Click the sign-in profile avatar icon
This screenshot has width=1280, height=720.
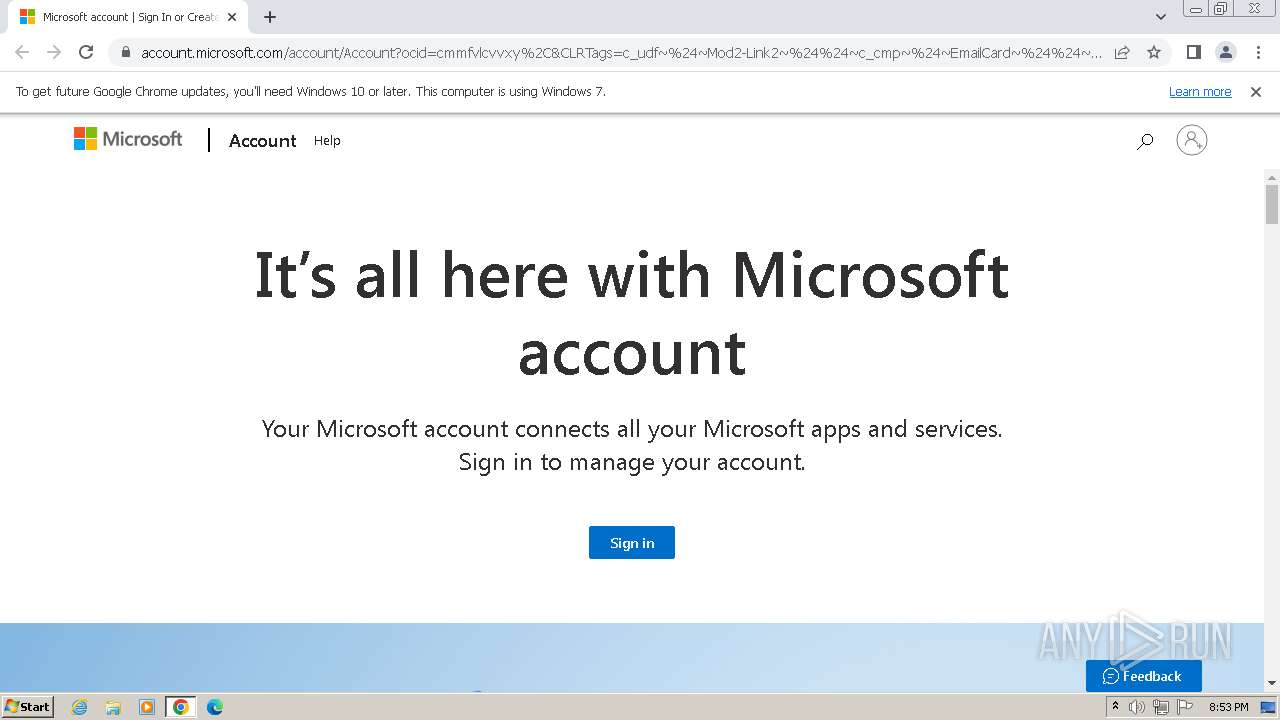point(1192,140)
